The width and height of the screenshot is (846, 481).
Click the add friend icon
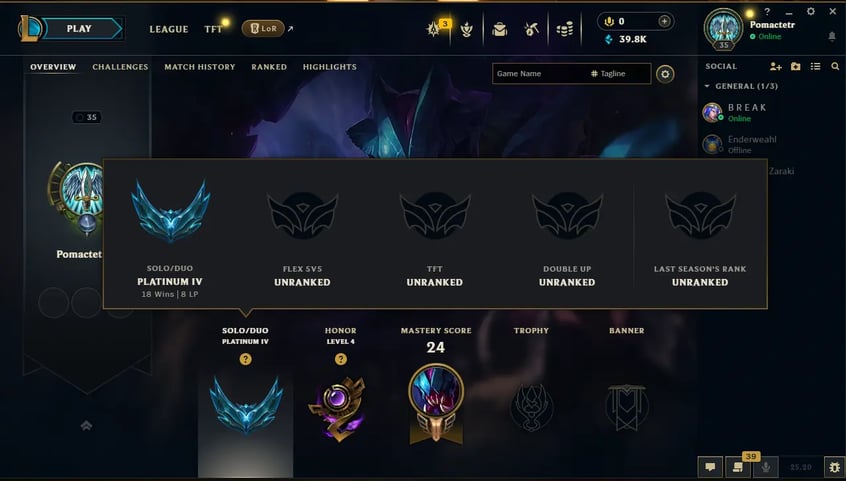(775, 66)
